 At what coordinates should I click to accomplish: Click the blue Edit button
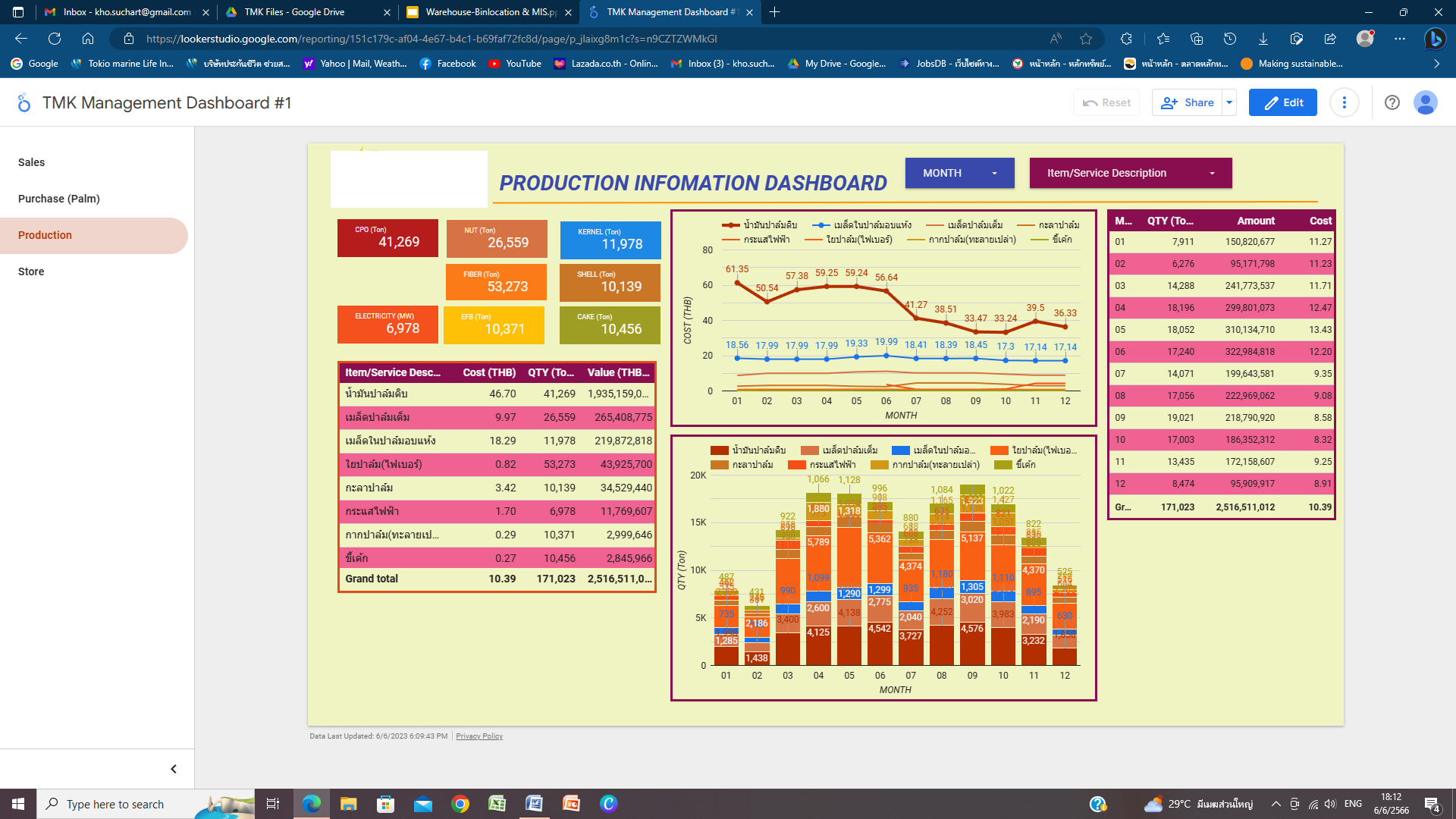coord(1282,102)
